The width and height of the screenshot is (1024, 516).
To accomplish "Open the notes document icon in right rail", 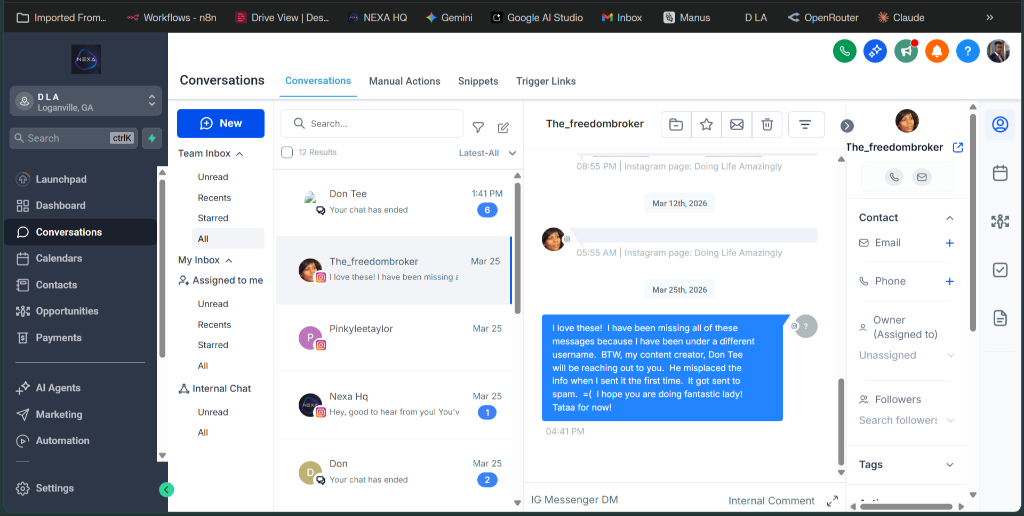I will (1000, 318).
